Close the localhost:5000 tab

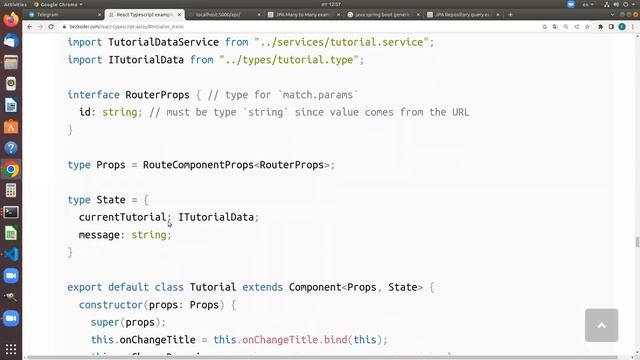259,14
